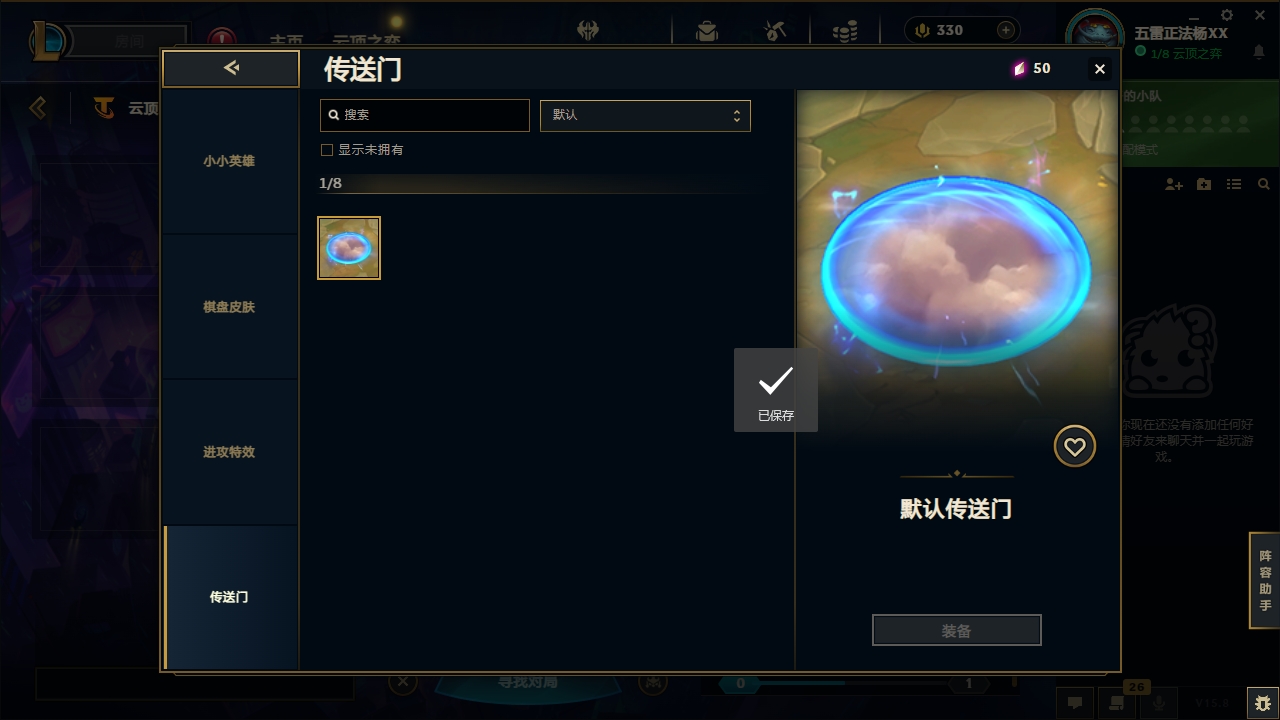The image size is (1280, 720).
Task: Switch to the 小小英雄 tab
Action: point(230,161)
